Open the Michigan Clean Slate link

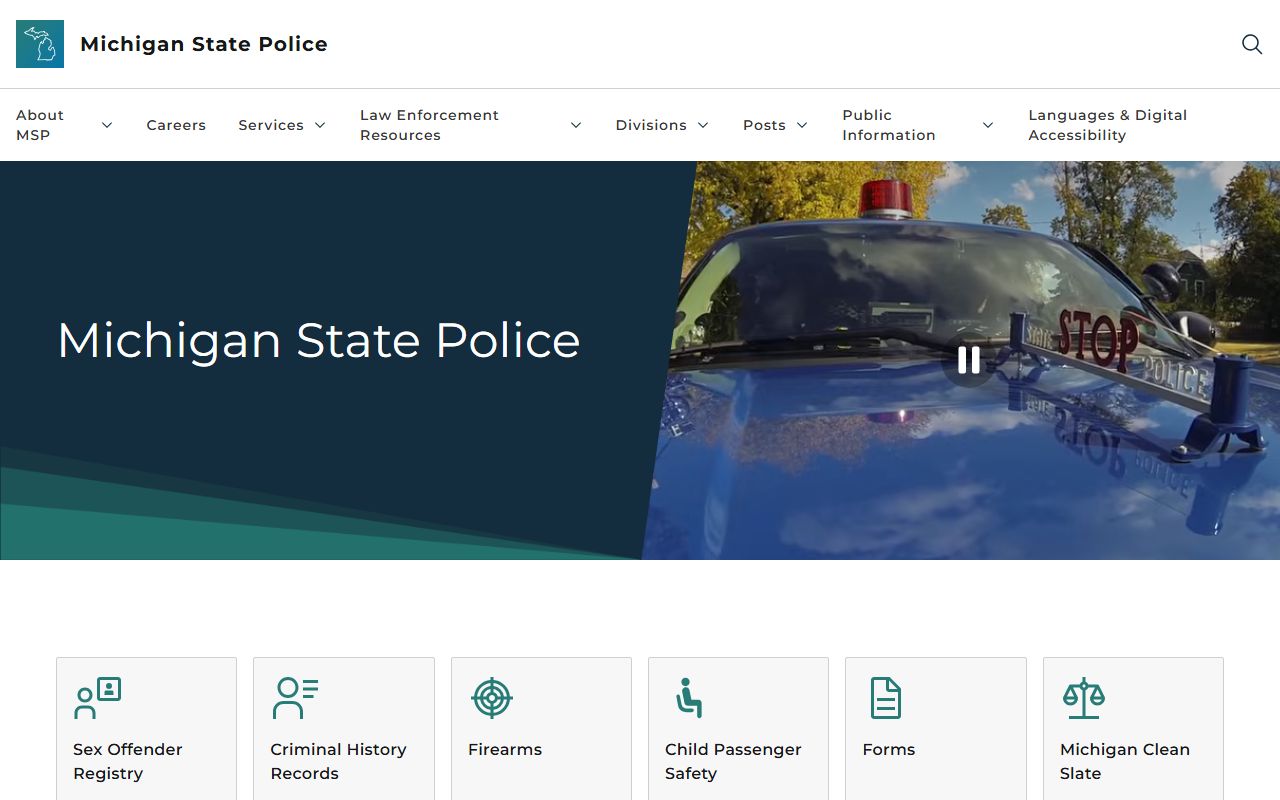tap(1125, 761)
